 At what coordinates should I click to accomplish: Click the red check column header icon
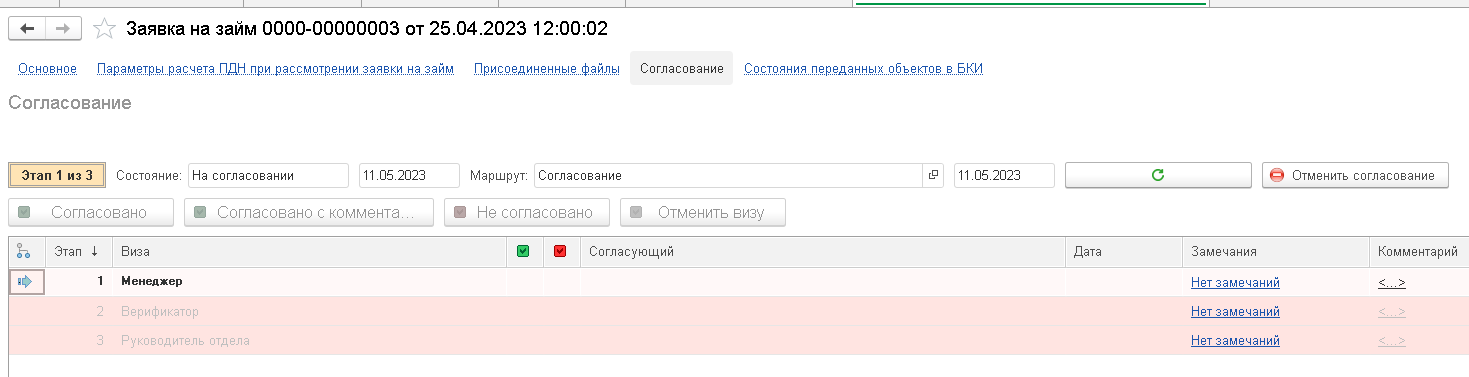click(560, 252)
